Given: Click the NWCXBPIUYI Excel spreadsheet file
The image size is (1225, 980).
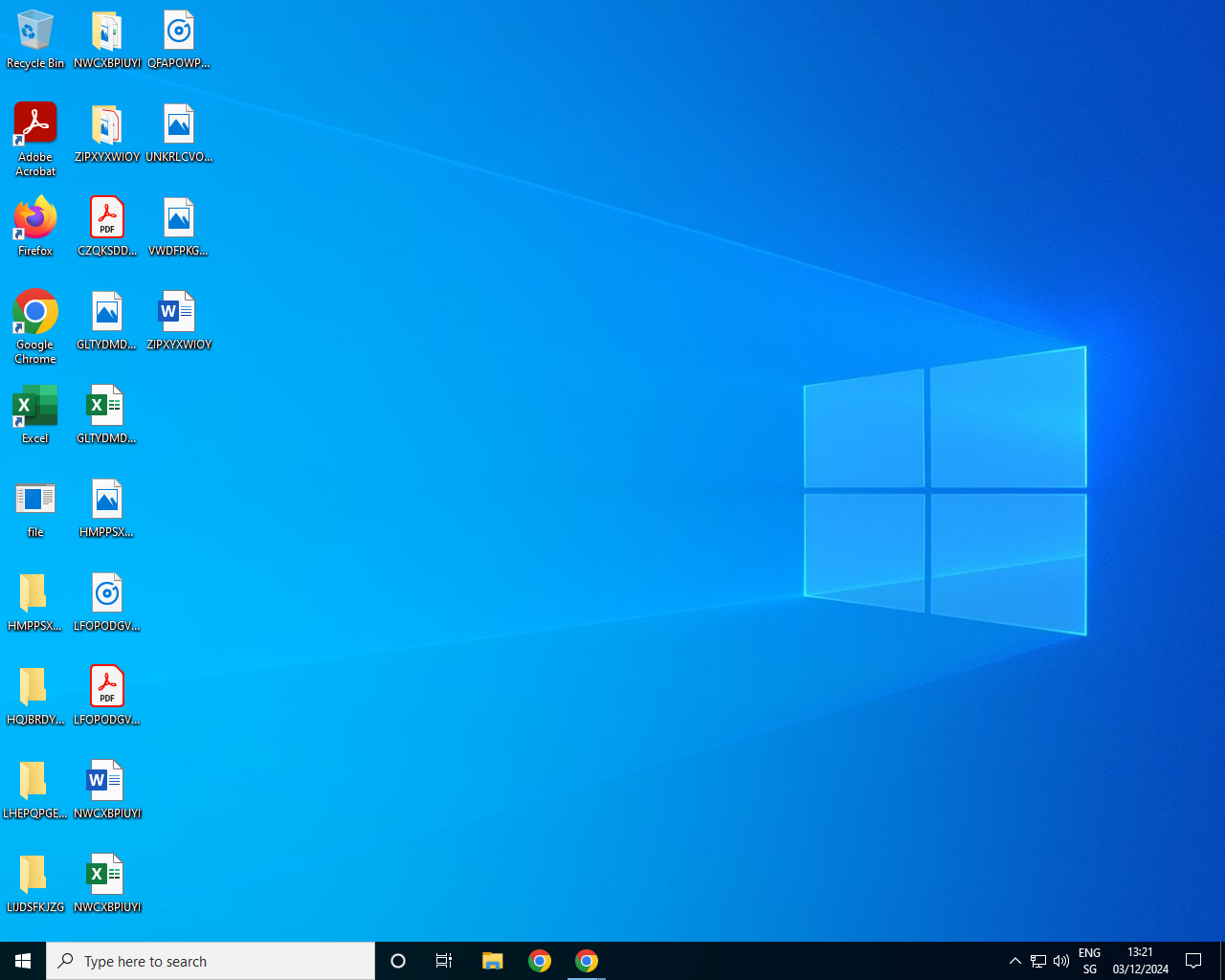Looking at the screenshot, I should pos(107,882).
